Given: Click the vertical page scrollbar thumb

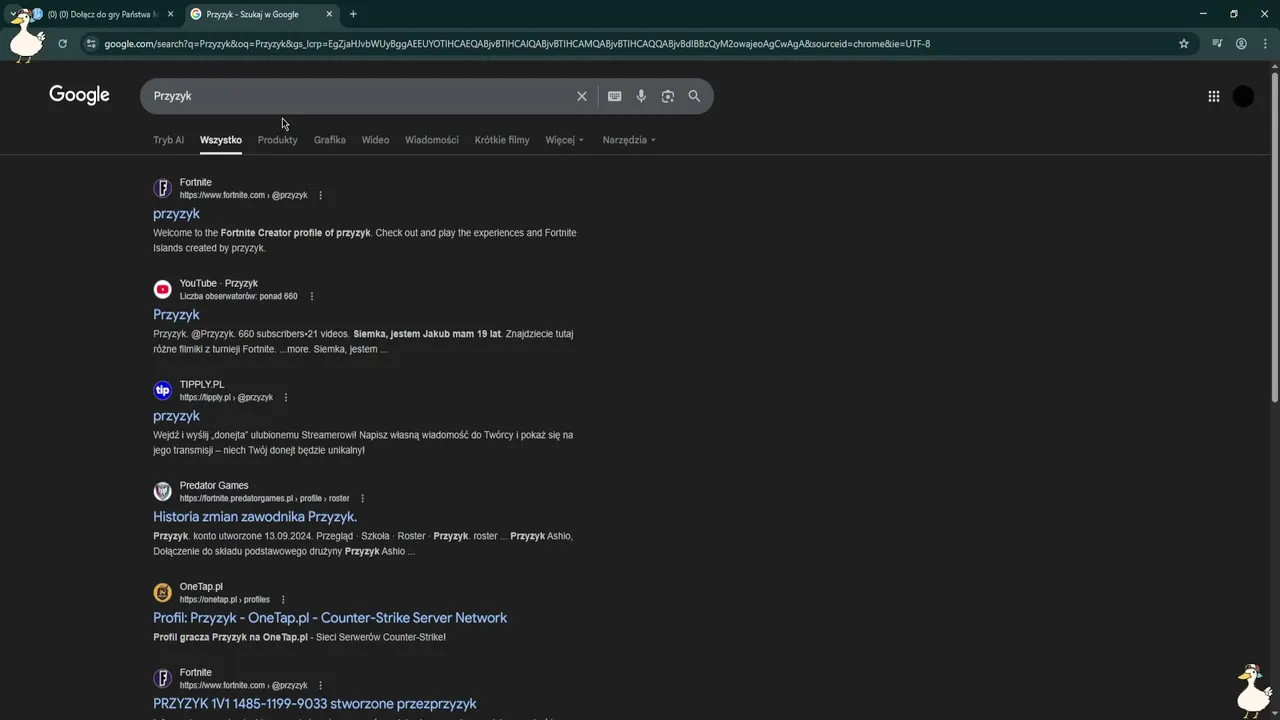Looking at the screenshot, I should 1274,238.
